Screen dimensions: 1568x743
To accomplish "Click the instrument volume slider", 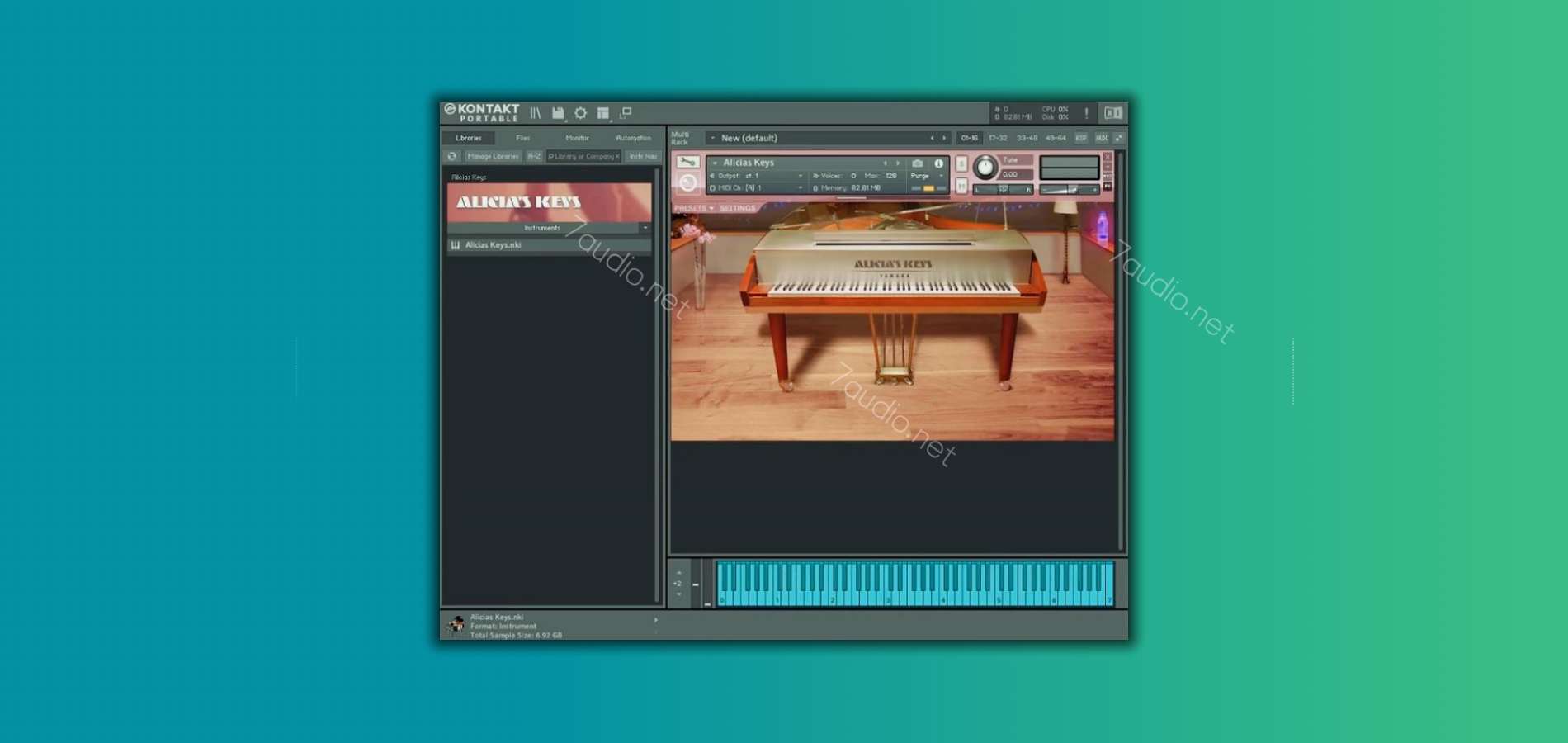I will 1070,189.
